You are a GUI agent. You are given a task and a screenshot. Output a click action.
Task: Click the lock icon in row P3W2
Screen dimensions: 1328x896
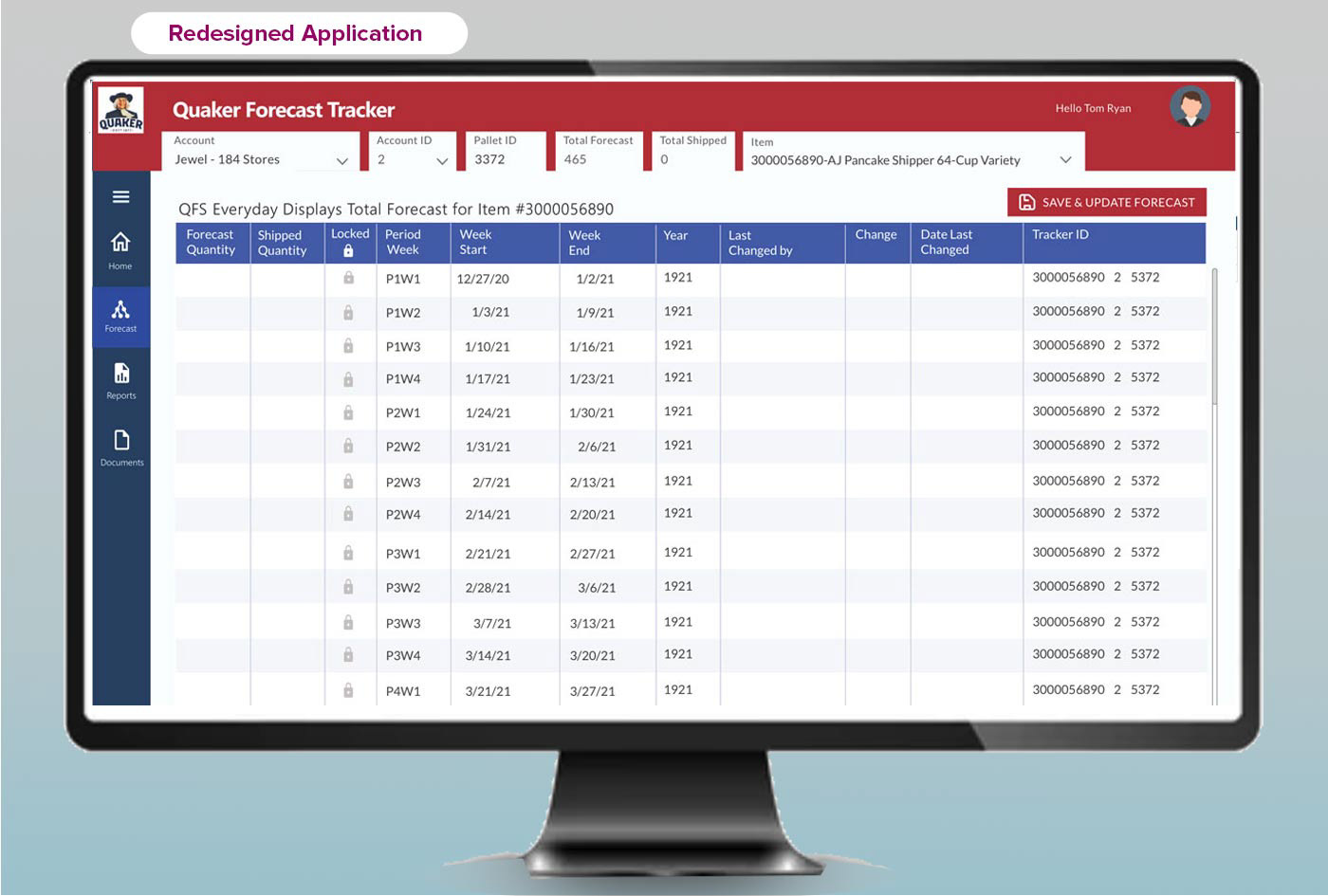click(x=348, y=587)
